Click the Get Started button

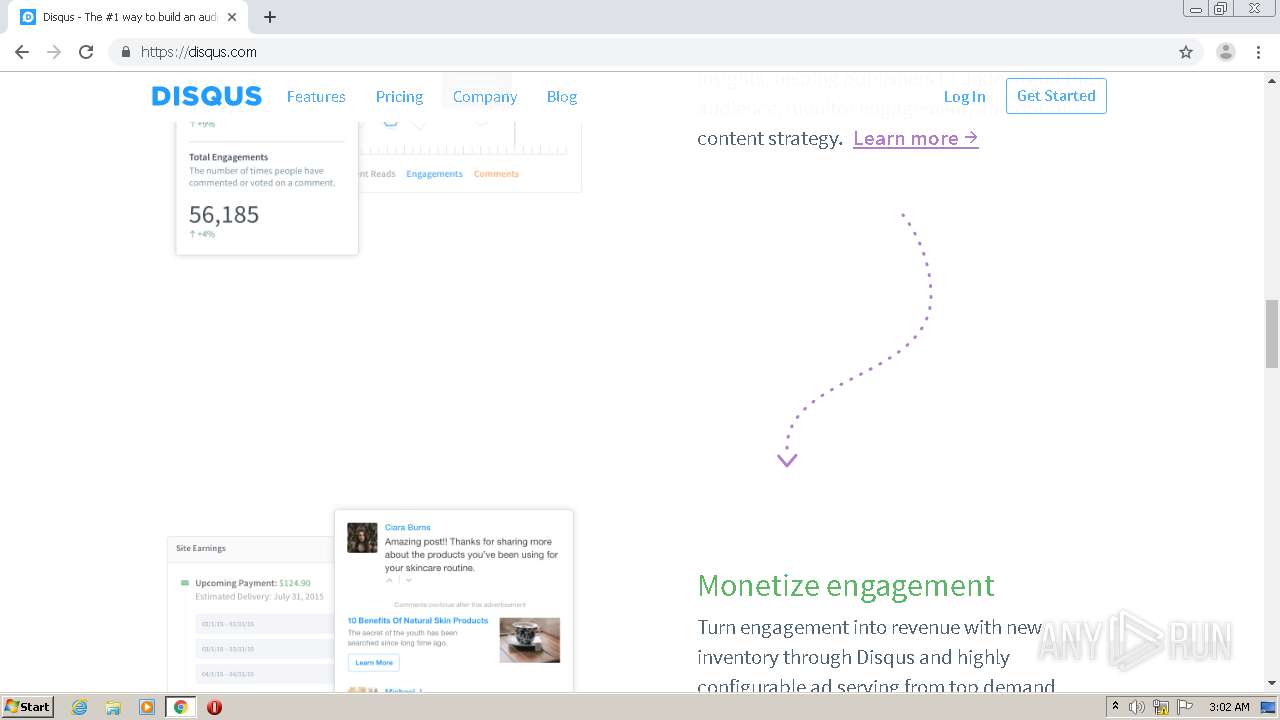tap(1056, 96)
